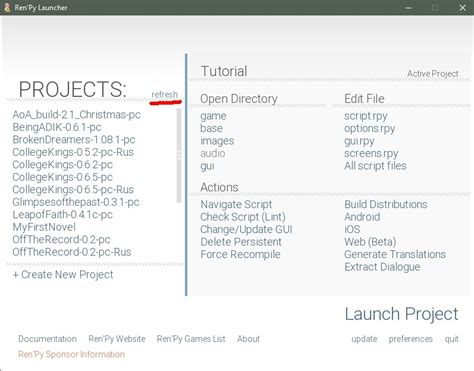Edit the options.rpy file

(x=369, y=128)
